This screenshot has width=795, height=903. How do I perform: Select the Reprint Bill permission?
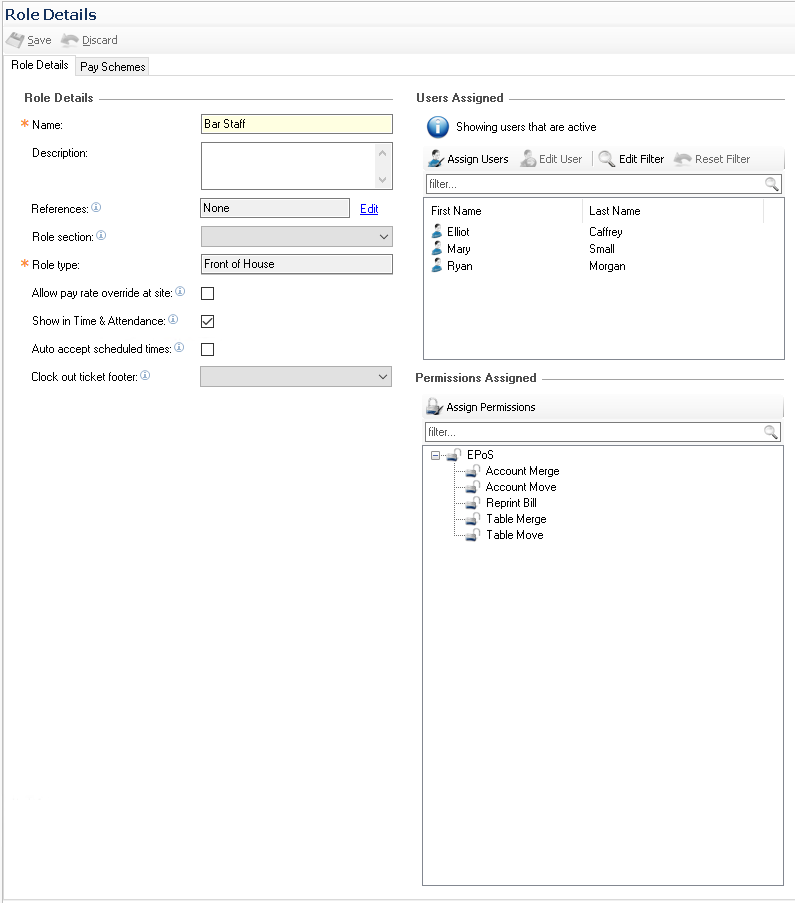pos(511,503)
